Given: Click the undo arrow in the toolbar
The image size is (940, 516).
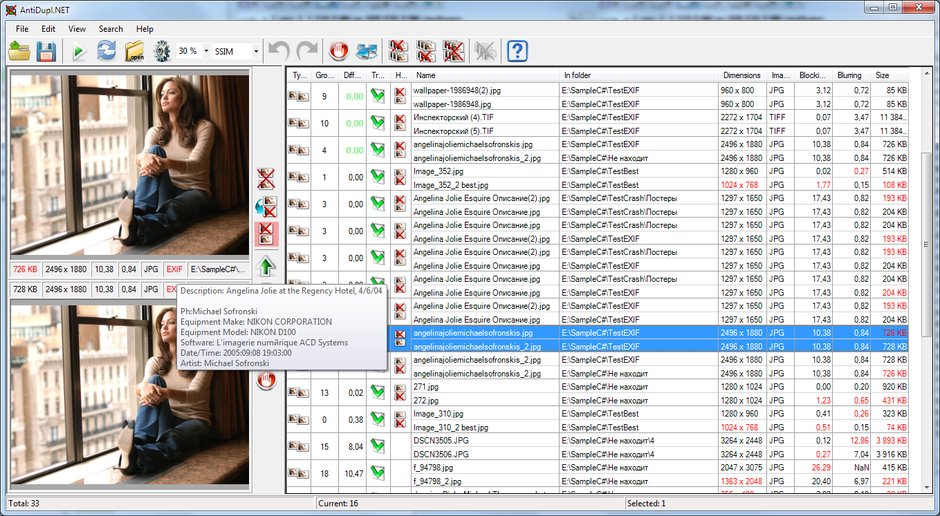Looking at the screenshot, I should click(x=279, y=51).
